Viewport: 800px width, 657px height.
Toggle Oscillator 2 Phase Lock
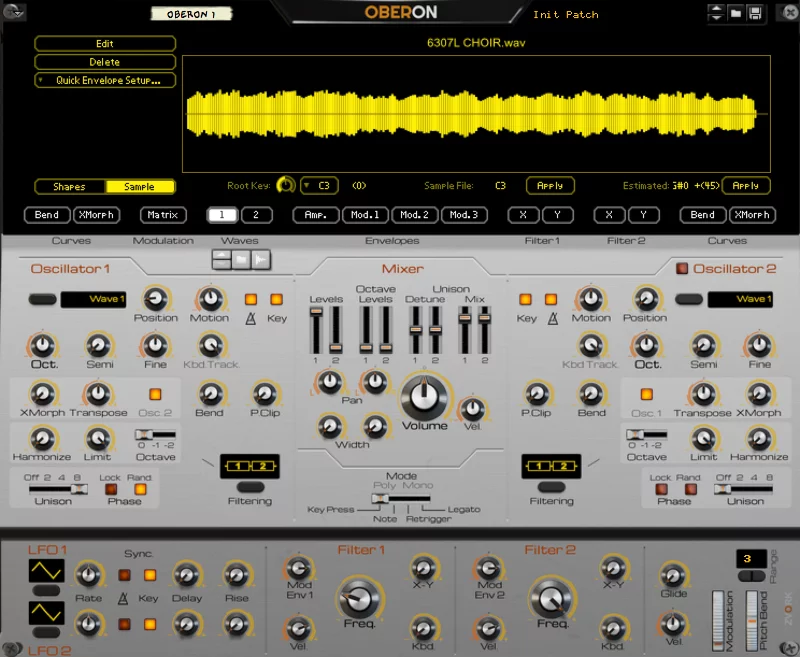point(661,489)
